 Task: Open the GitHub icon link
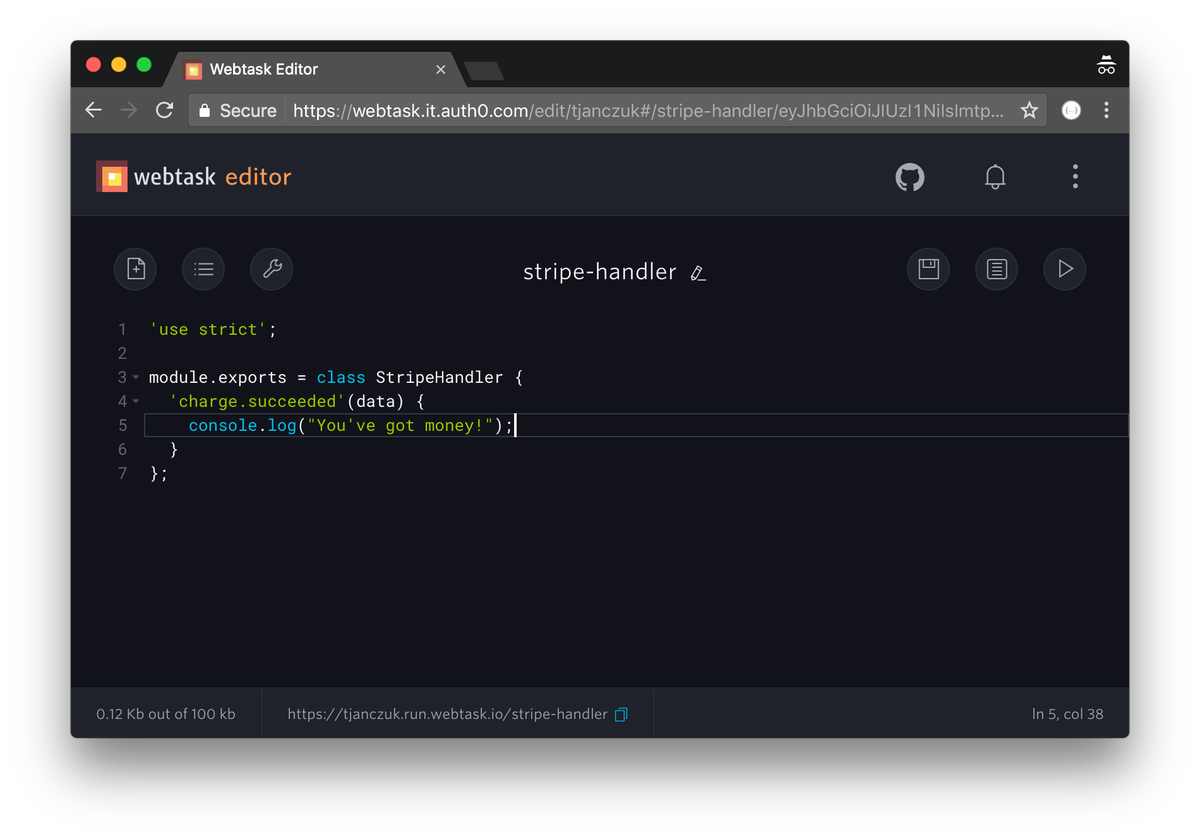910,178
